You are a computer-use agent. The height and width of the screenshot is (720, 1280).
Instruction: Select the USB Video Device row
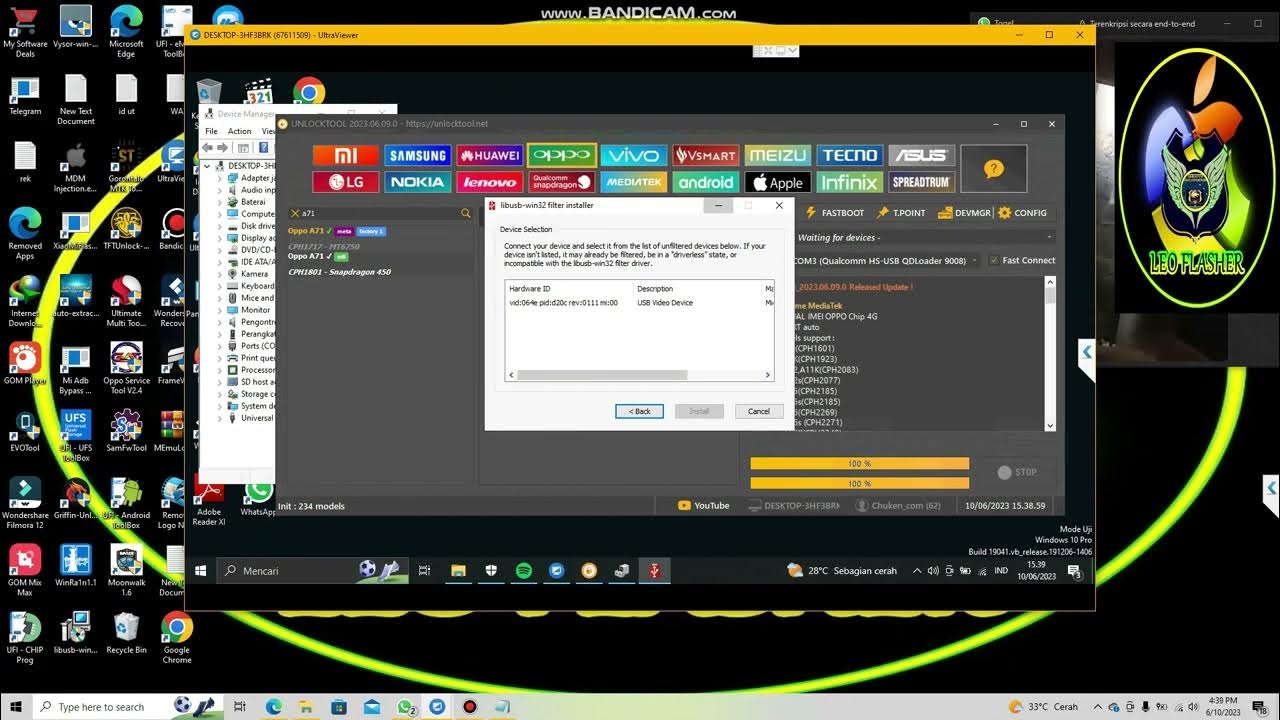639,303
